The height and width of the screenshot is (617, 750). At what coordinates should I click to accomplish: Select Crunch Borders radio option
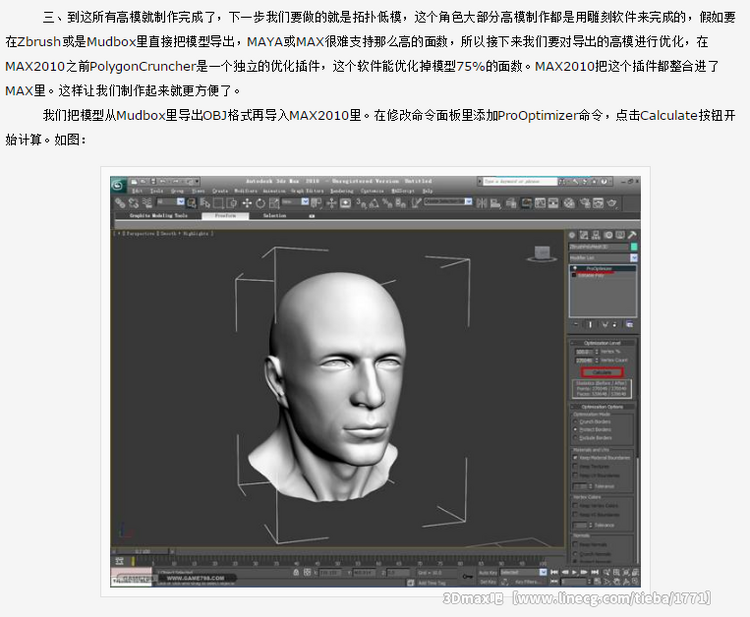coord(592,422)
